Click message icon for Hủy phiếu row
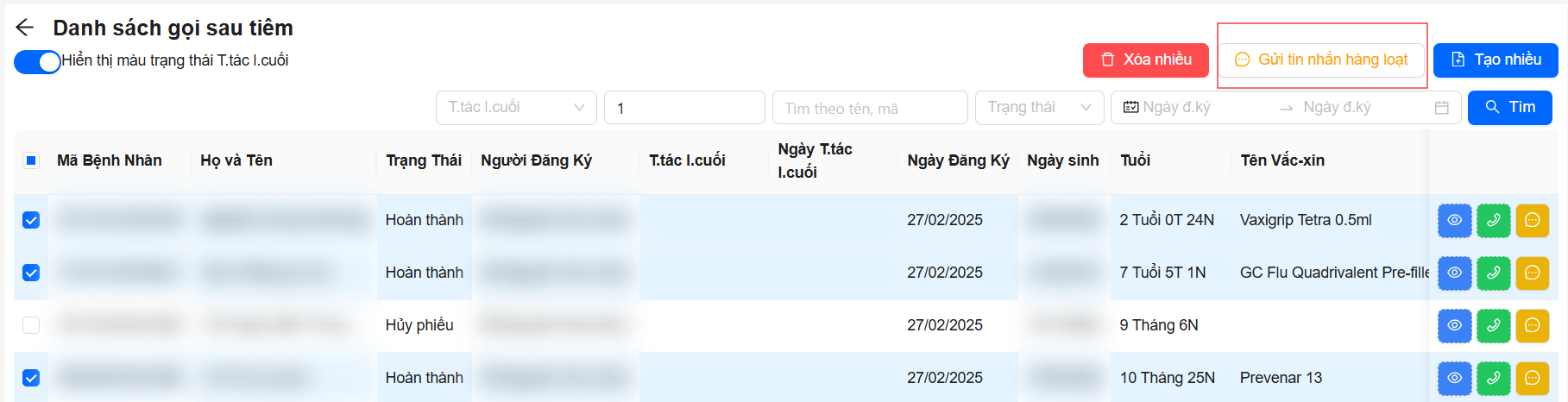The height and width of the screenshot is (402, 1568). tap(1532, 325)
